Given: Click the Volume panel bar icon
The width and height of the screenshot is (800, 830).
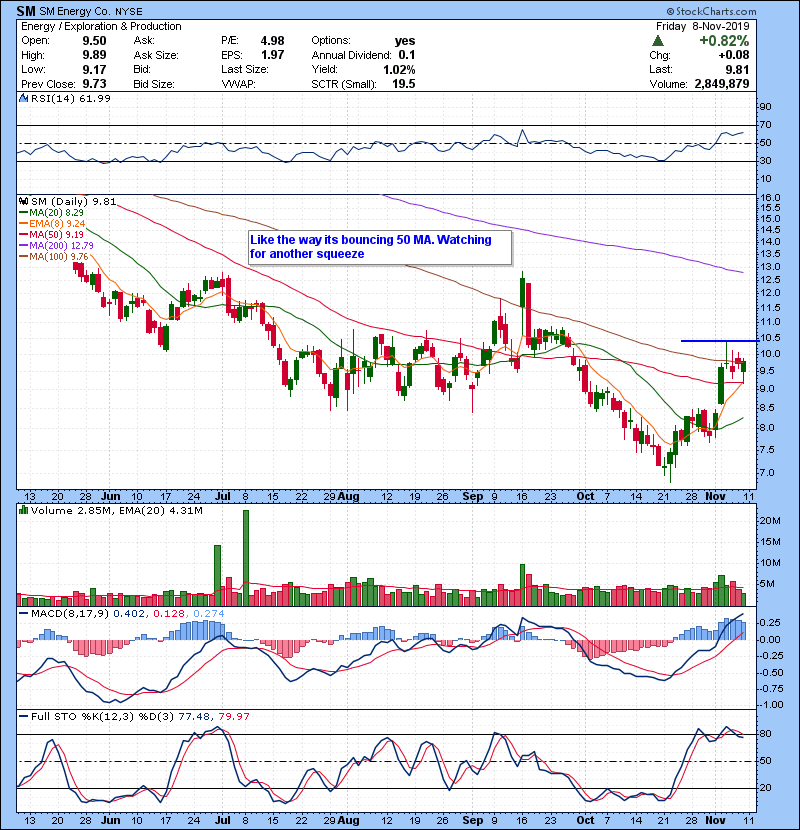Looking at the screenshot, I should 23,510.
